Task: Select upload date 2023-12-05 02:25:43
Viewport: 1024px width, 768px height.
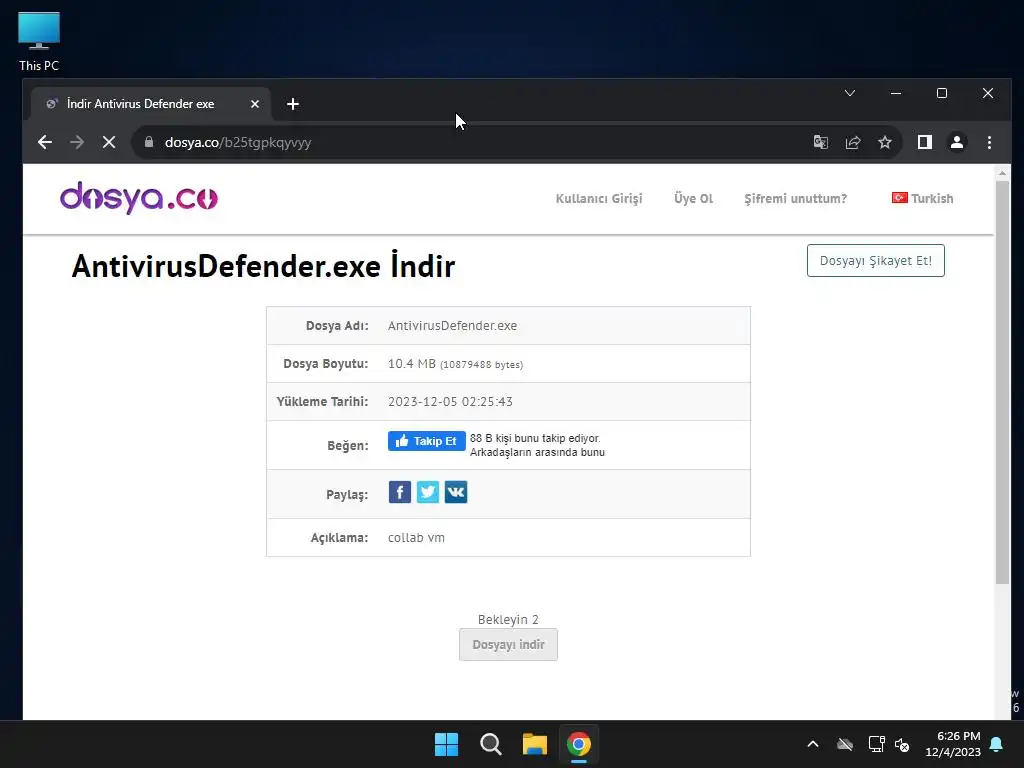Action: coord(450,402)
